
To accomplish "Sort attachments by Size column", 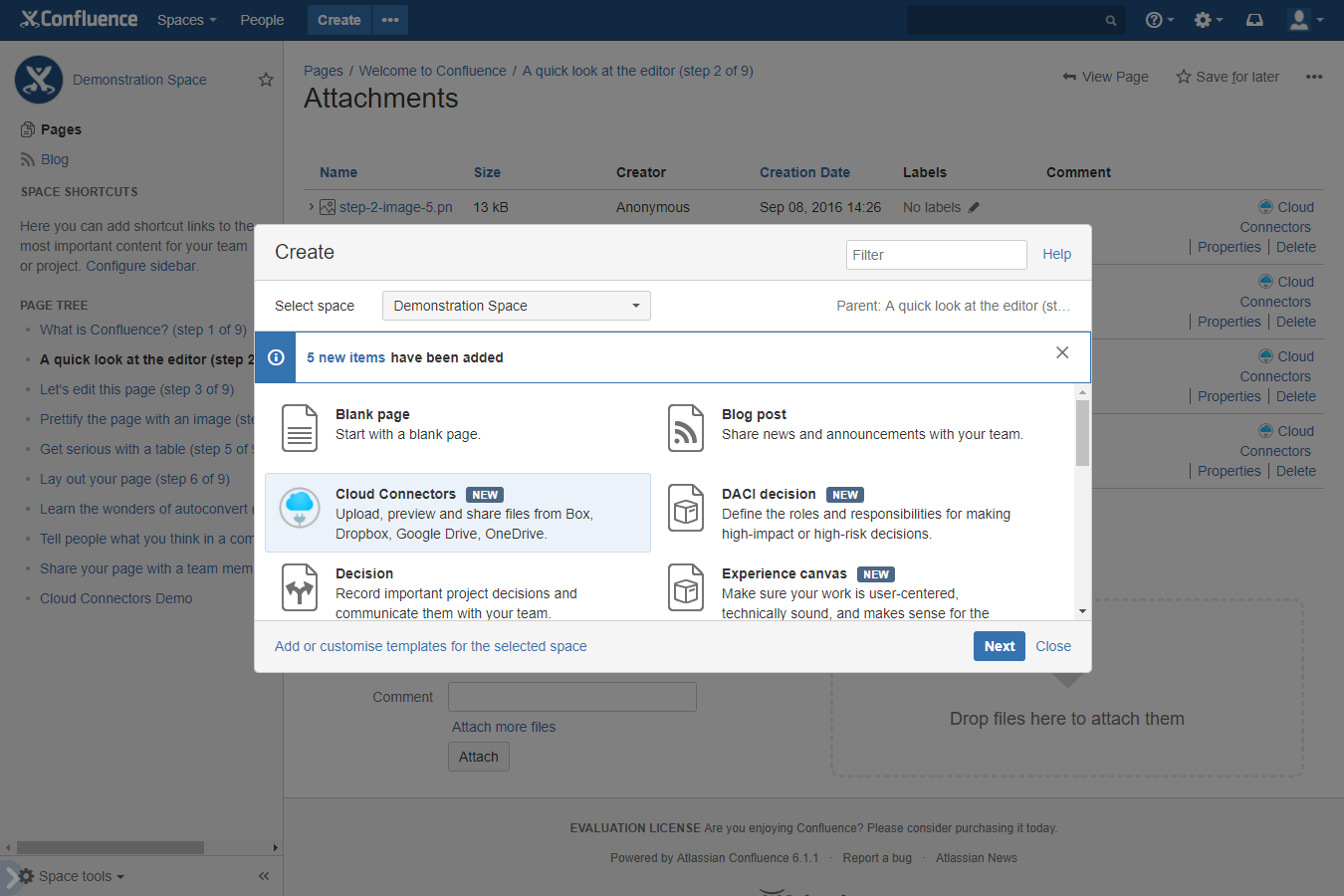I will pyautogui.click(x=487, y=172).
